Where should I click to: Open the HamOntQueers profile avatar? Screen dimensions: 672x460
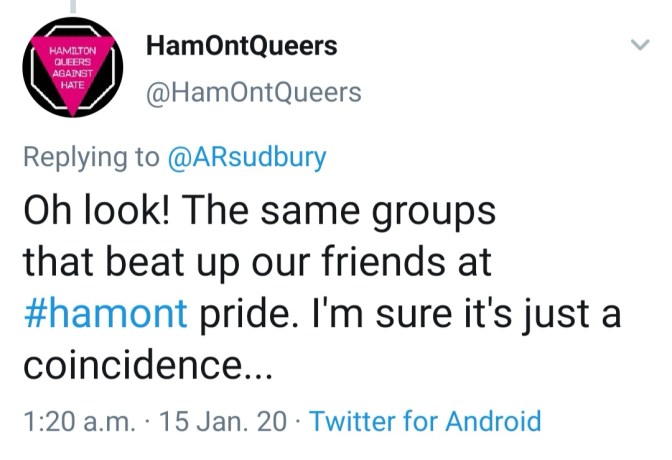[x=71, y=68]
